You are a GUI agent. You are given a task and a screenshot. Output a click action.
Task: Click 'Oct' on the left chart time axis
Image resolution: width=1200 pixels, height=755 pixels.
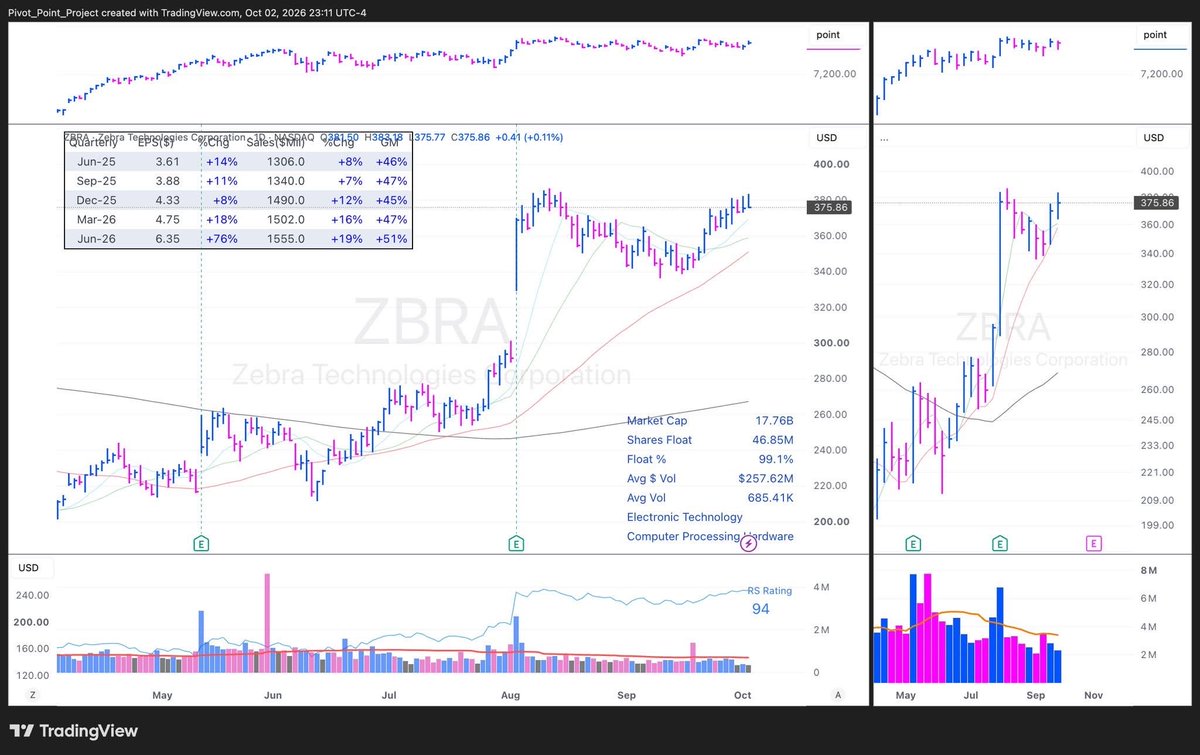coord(743,694)
